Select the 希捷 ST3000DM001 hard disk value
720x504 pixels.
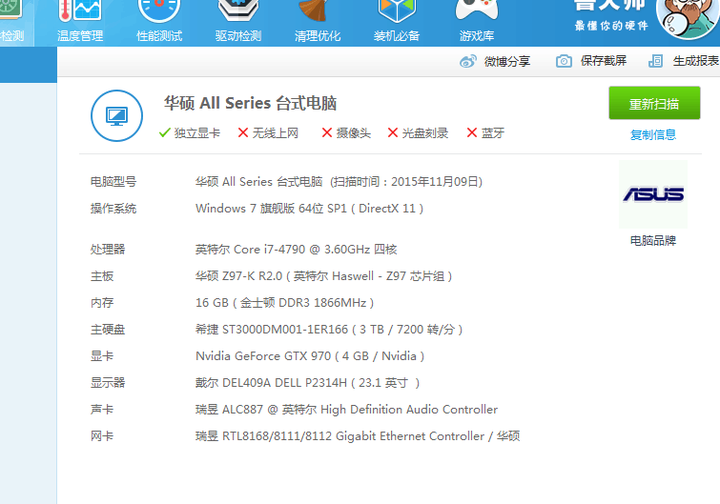(329, 330)
